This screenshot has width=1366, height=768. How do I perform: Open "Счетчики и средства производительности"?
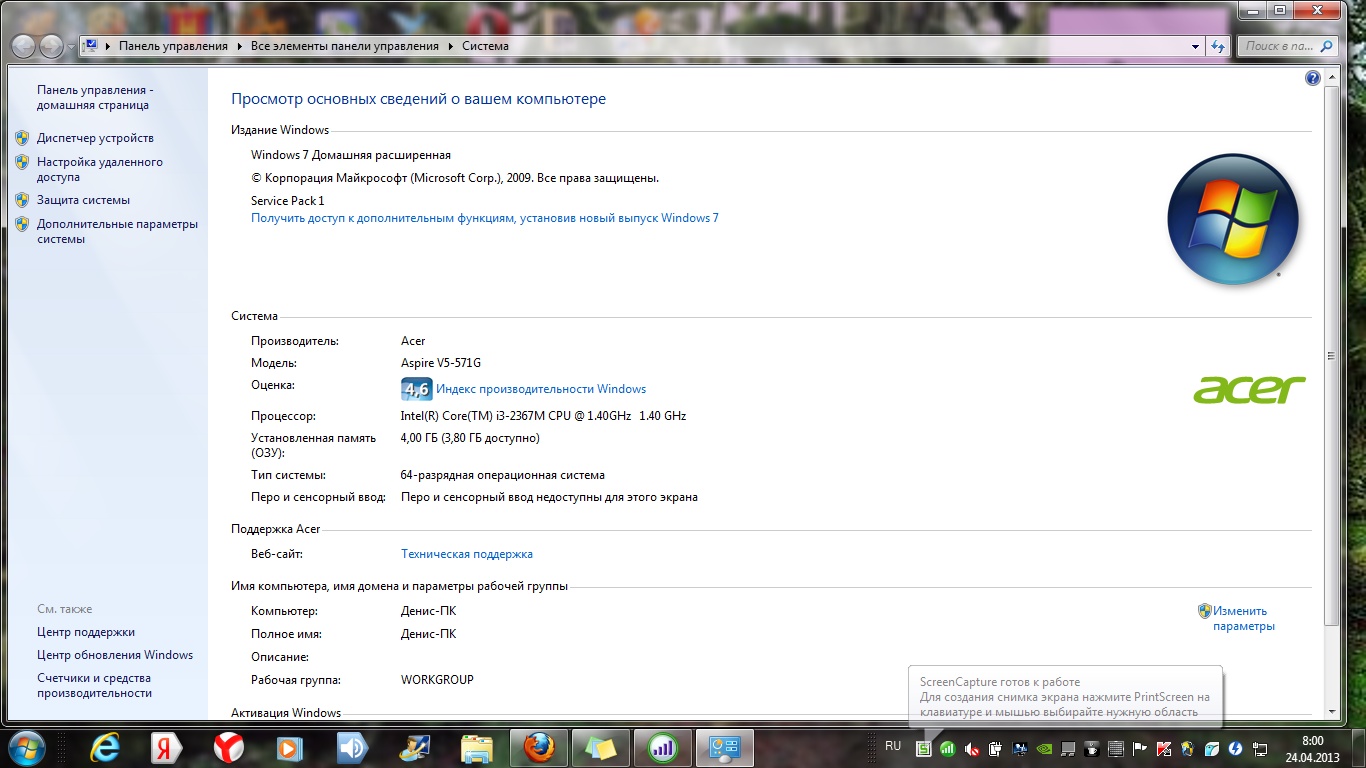point(95,685)
